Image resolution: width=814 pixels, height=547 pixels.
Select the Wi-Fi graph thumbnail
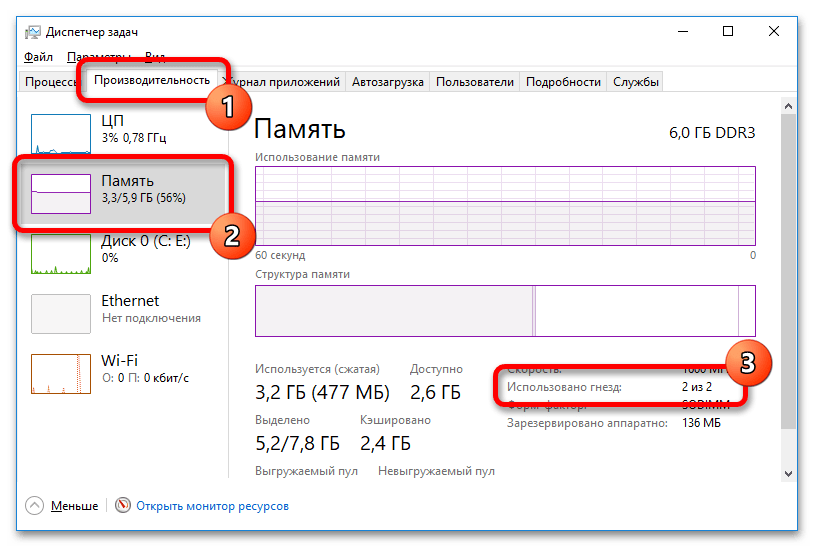coord(61,373)
